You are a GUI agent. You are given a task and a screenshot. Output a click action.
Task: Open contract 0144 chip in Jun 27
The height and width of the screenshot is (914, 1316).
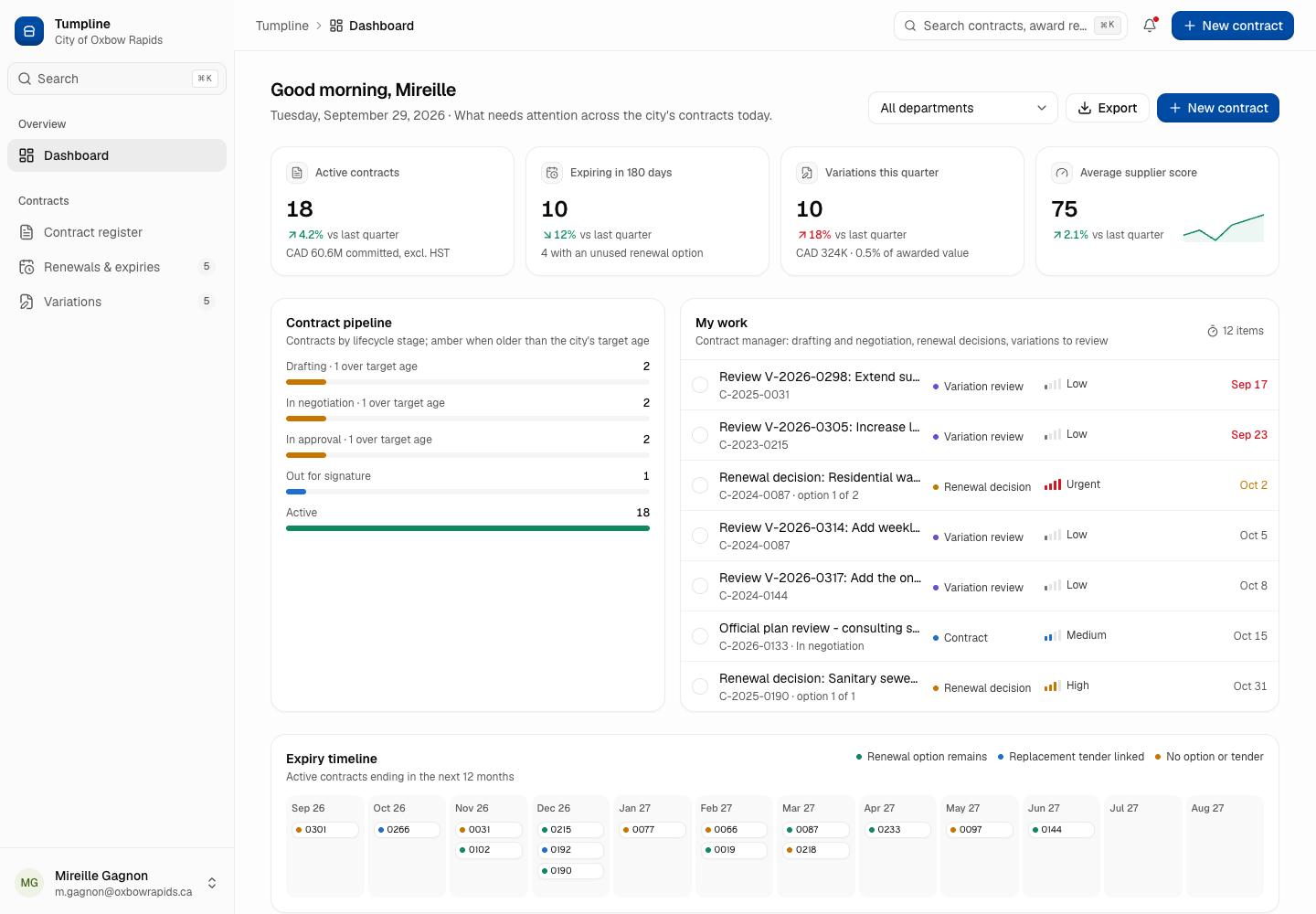point(1061,830)
